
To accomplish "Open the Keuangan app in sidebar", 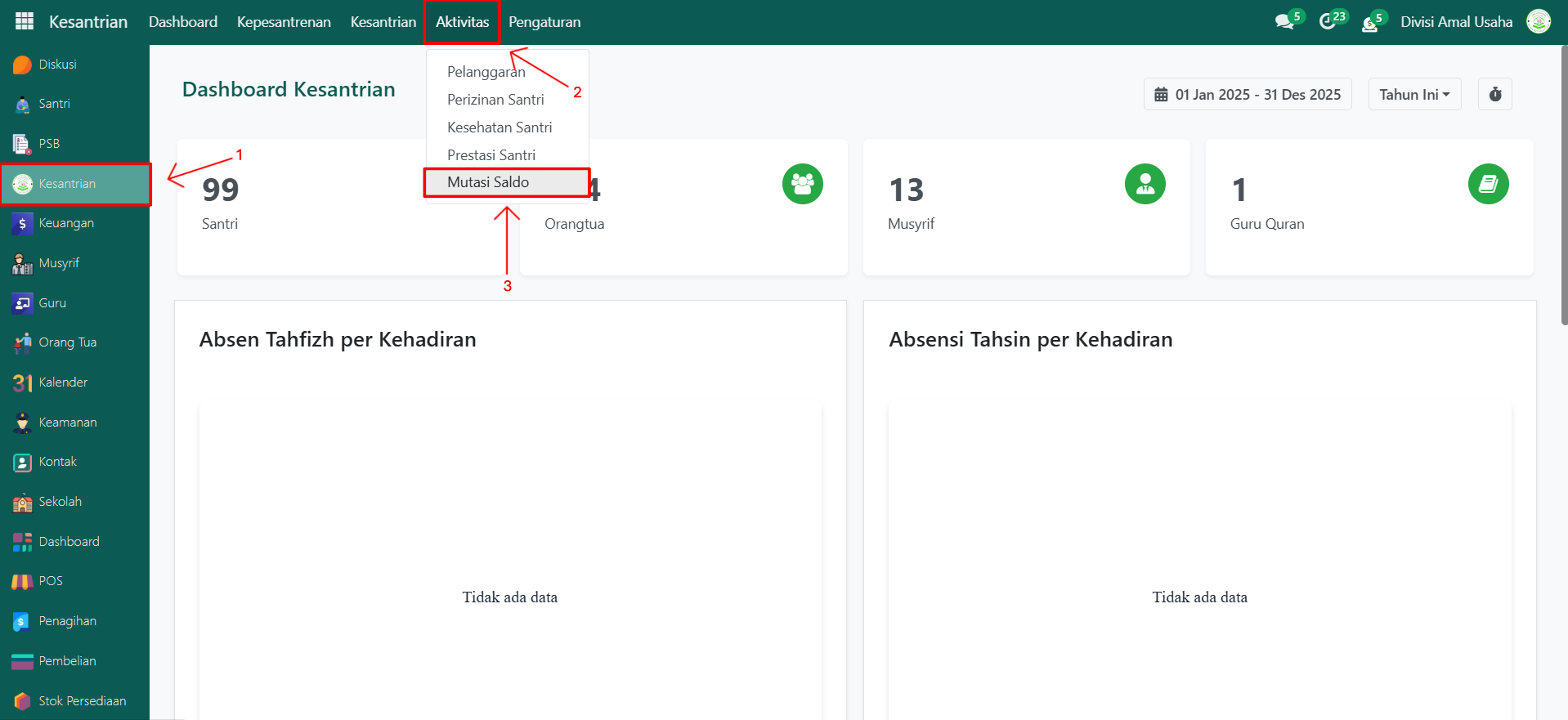I will coord(65,223).
